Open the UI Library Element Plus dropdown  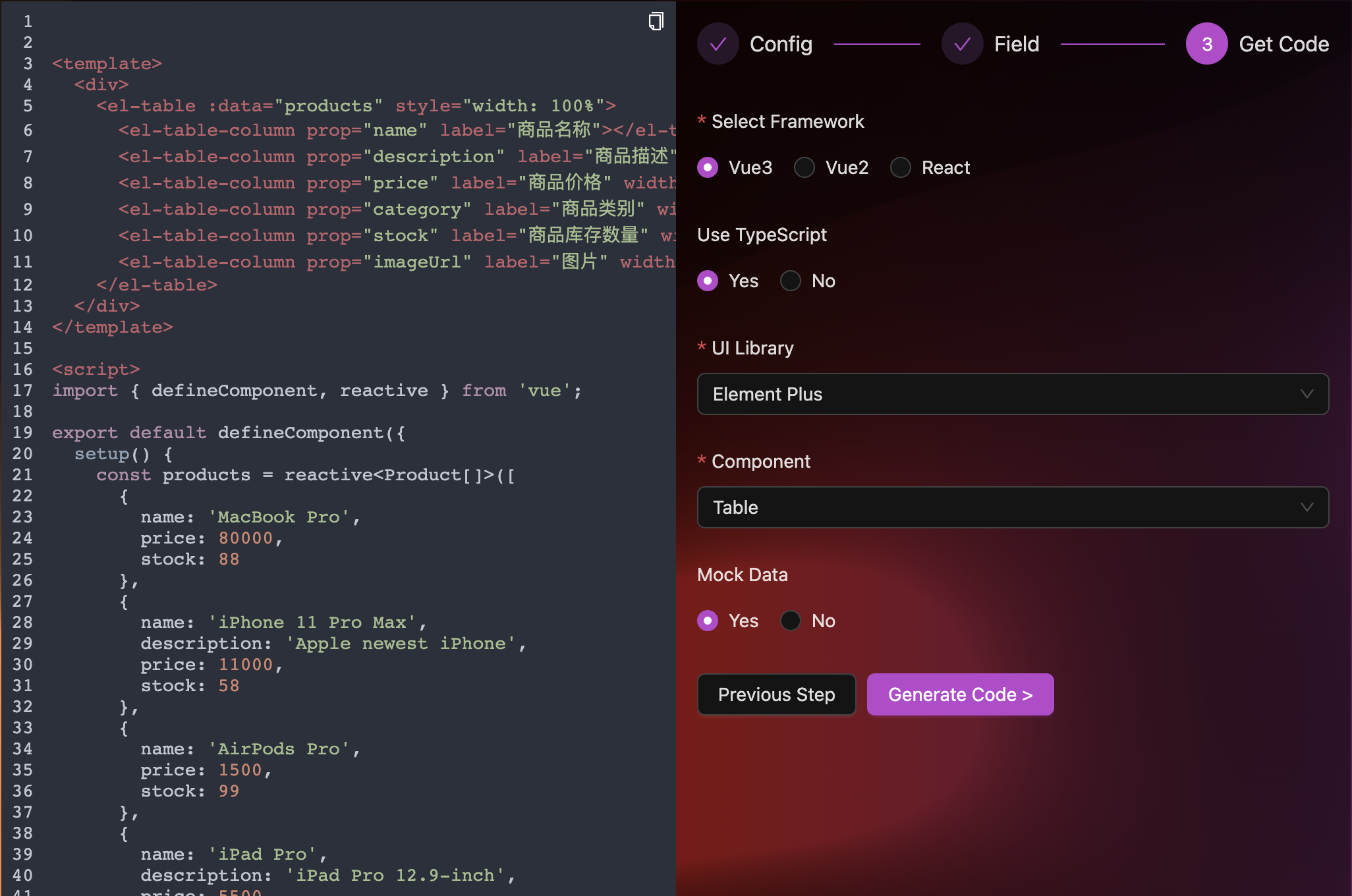click(x=1013, y=394)
